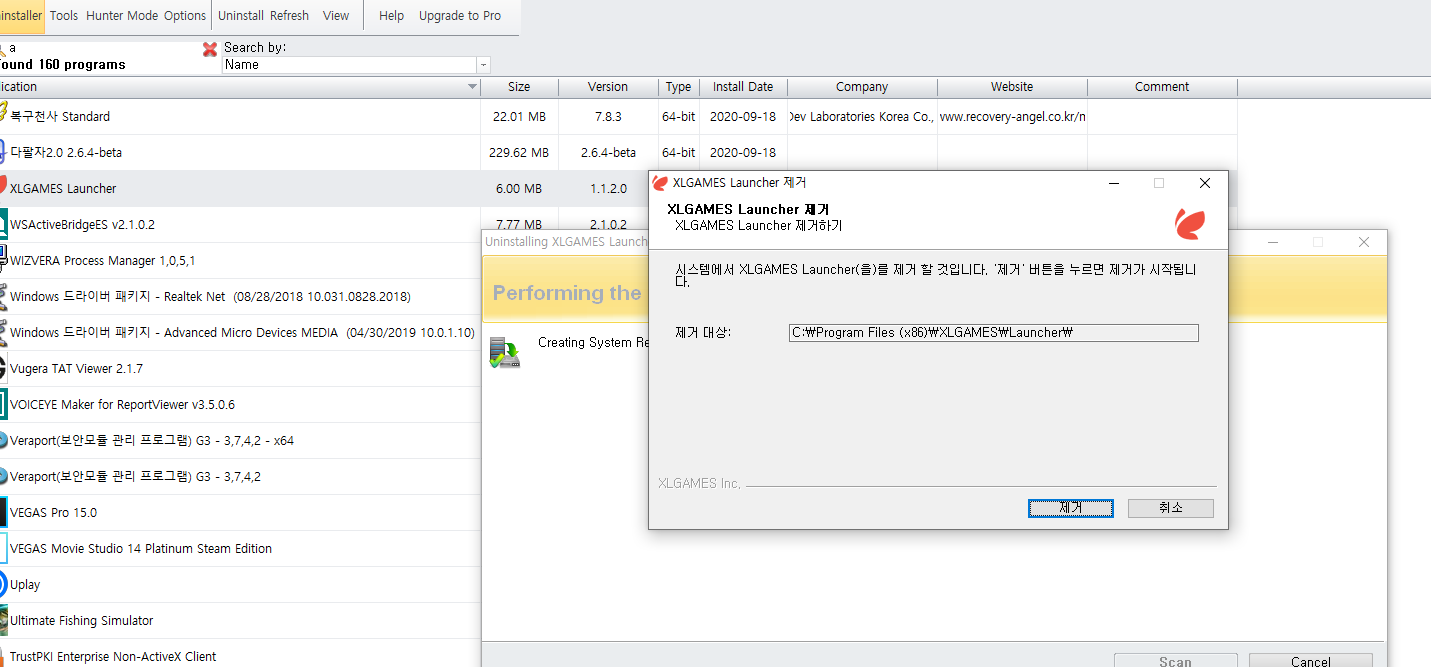Click the Uninstall toolbar button
1431x667 pixels.
pyautogui.click(x=240, y=16)
